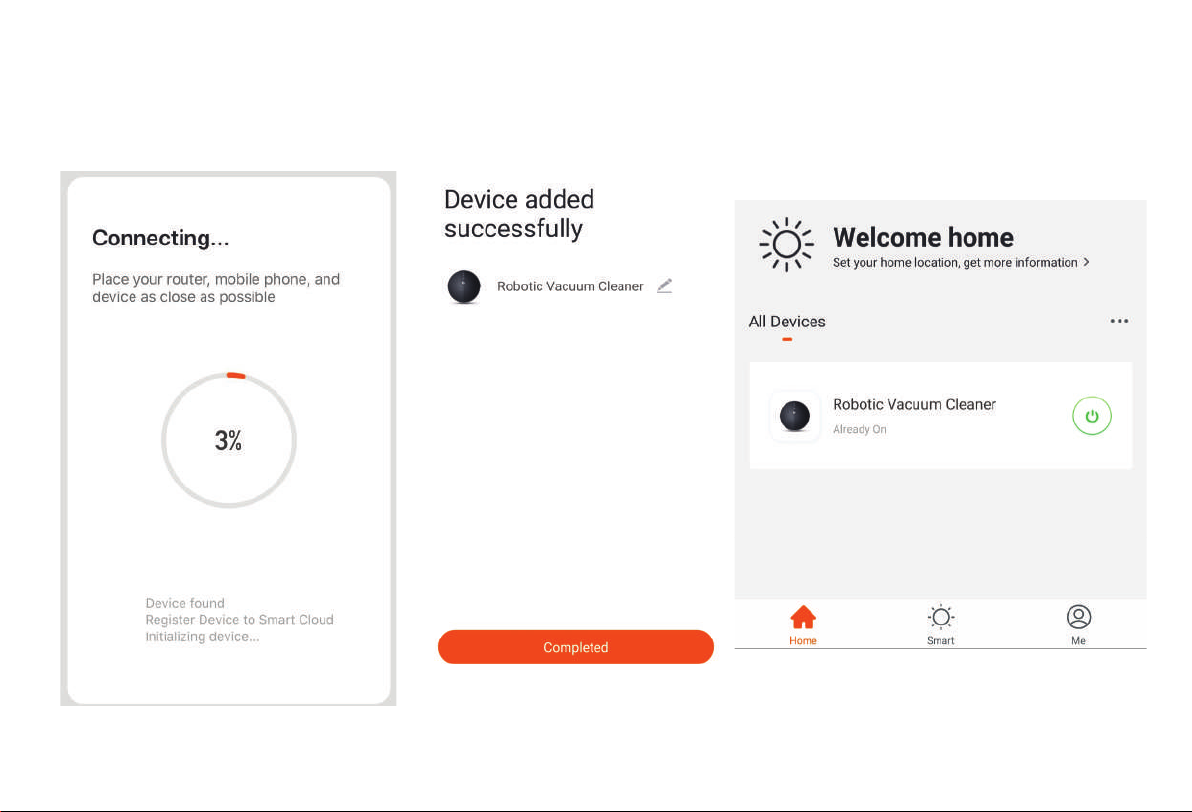Viewport: 1192px width, 812px height.
Task: Click the orange Completed button
Action: [575, 647]
